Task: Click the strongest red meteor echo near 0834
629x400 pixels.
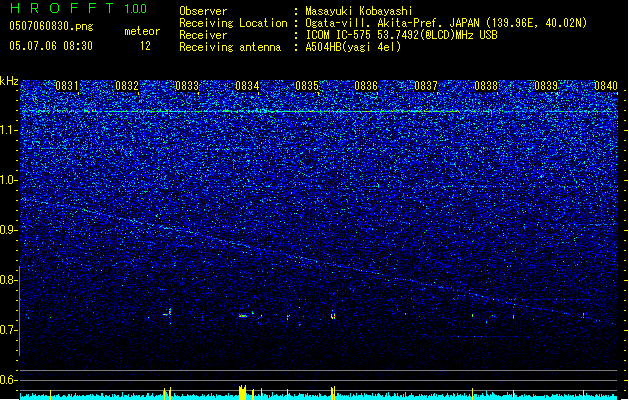Action: (242, 316)
